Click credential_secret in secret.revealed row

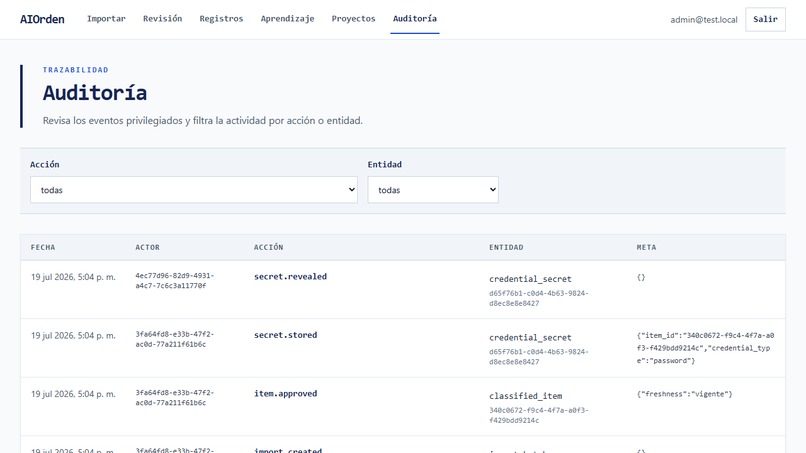coord(530,279)
